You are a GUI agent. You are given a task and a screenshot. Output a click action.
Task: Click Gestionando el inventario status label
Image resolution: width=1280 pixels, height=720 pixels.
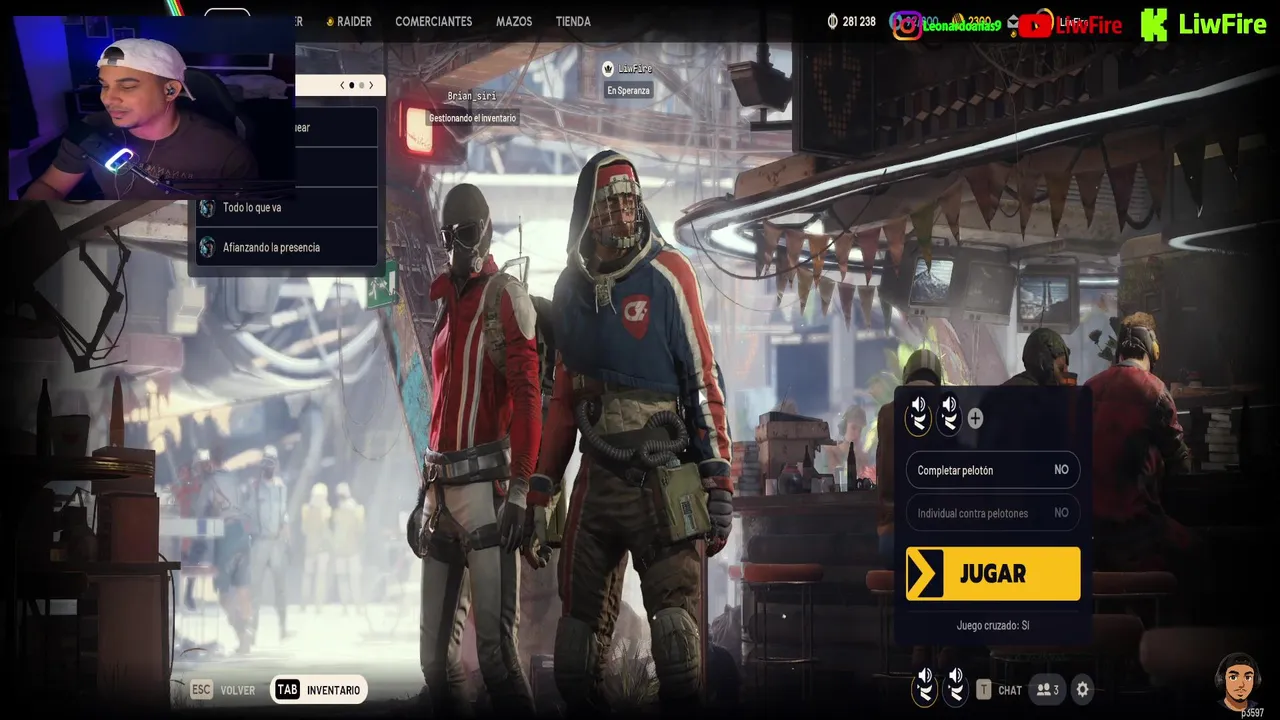473,118
